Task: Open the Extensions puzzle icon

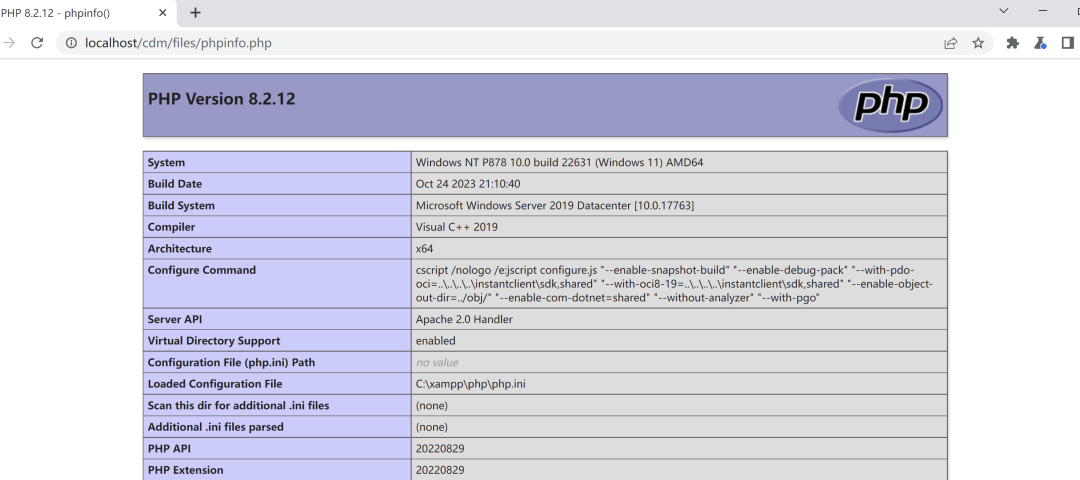Action: click(1012, 43)
